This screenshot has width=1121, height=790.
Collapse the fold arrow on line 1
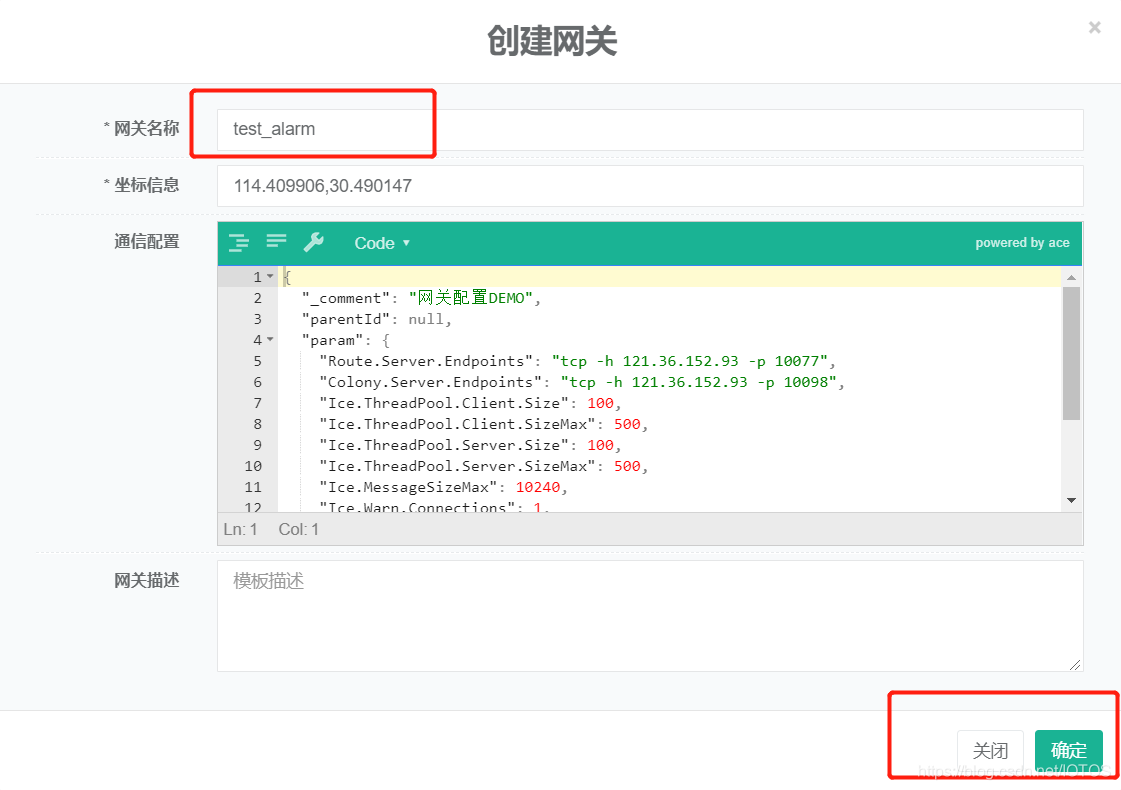(270, 276)
